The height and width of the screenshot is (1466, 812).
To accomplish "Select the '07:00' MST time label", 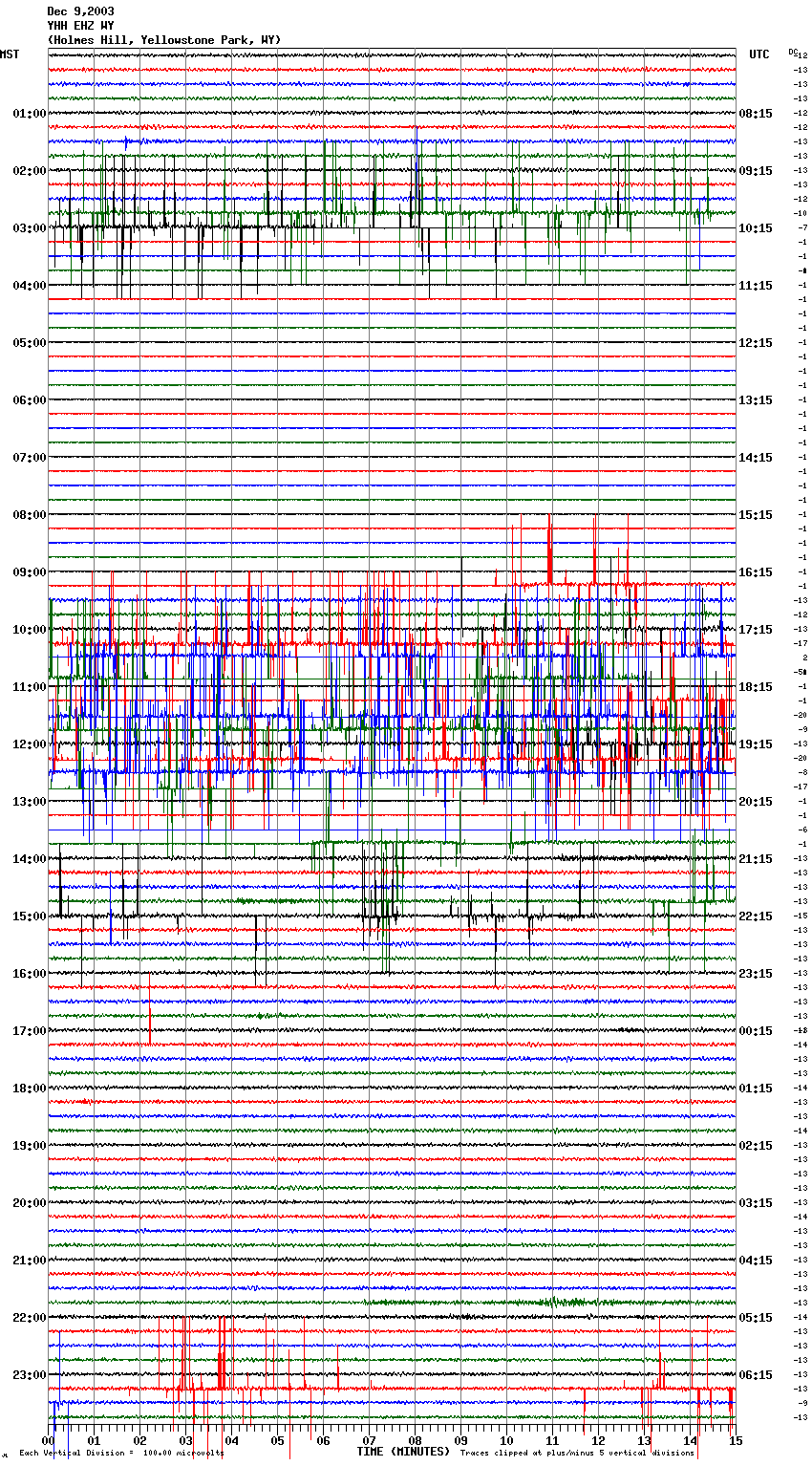I will (x=30, y=458).
